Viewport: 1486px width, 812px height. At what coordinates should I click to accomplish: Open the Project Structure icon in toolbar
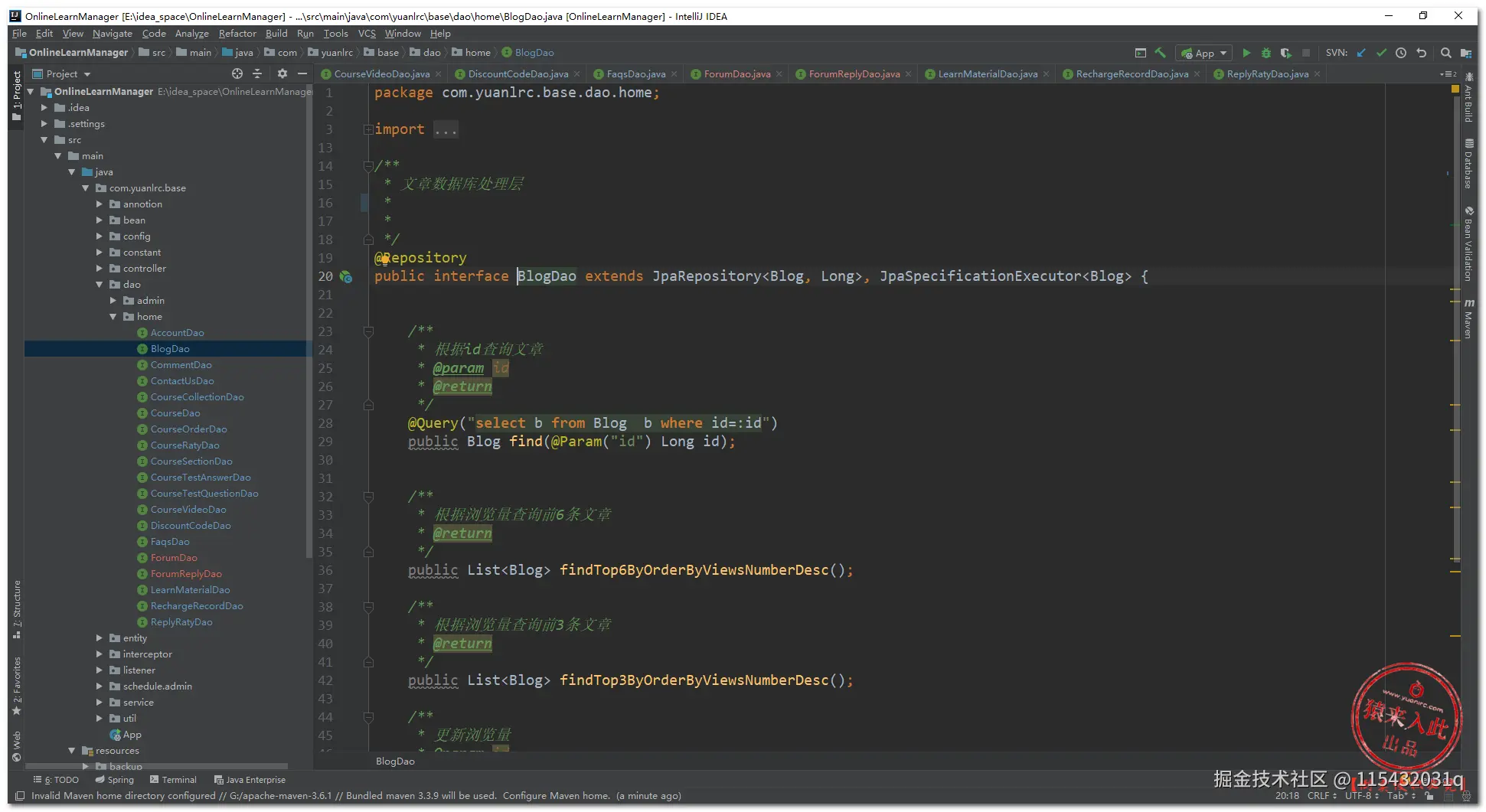point(1466,53)
